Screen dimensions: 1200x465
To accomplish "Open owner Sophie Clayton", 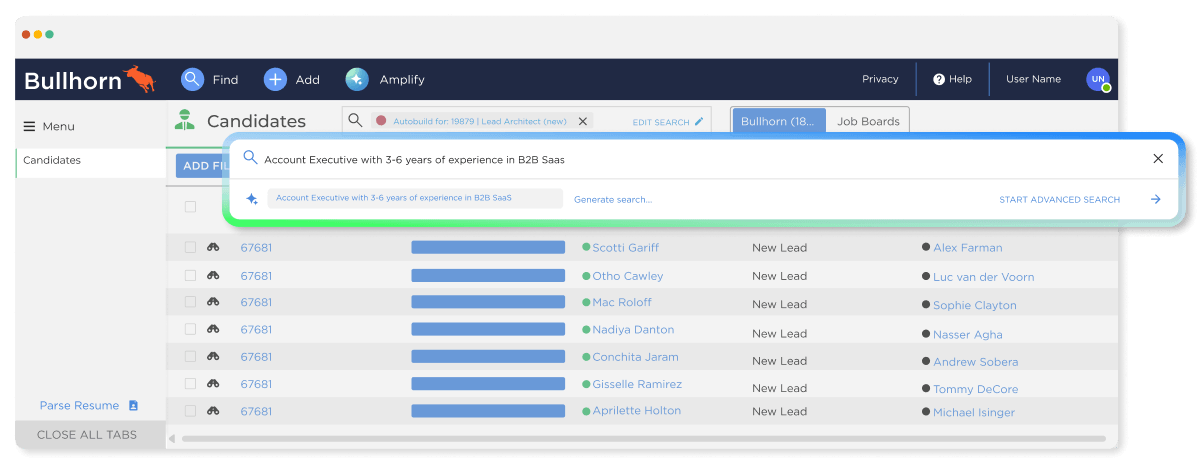I will [x=974, y=305].
